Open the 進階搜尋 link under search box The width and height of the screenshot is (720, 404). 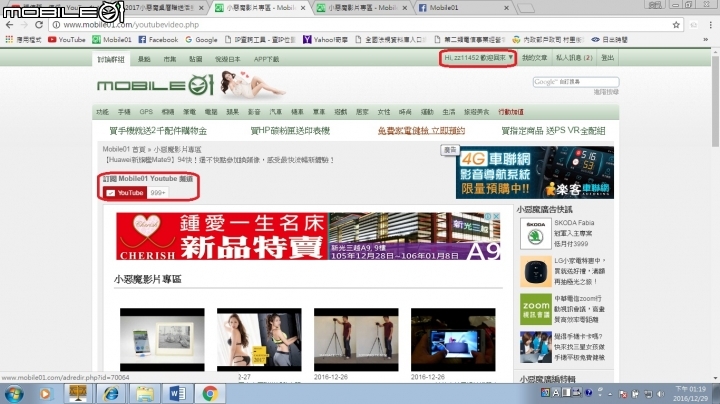606,92
